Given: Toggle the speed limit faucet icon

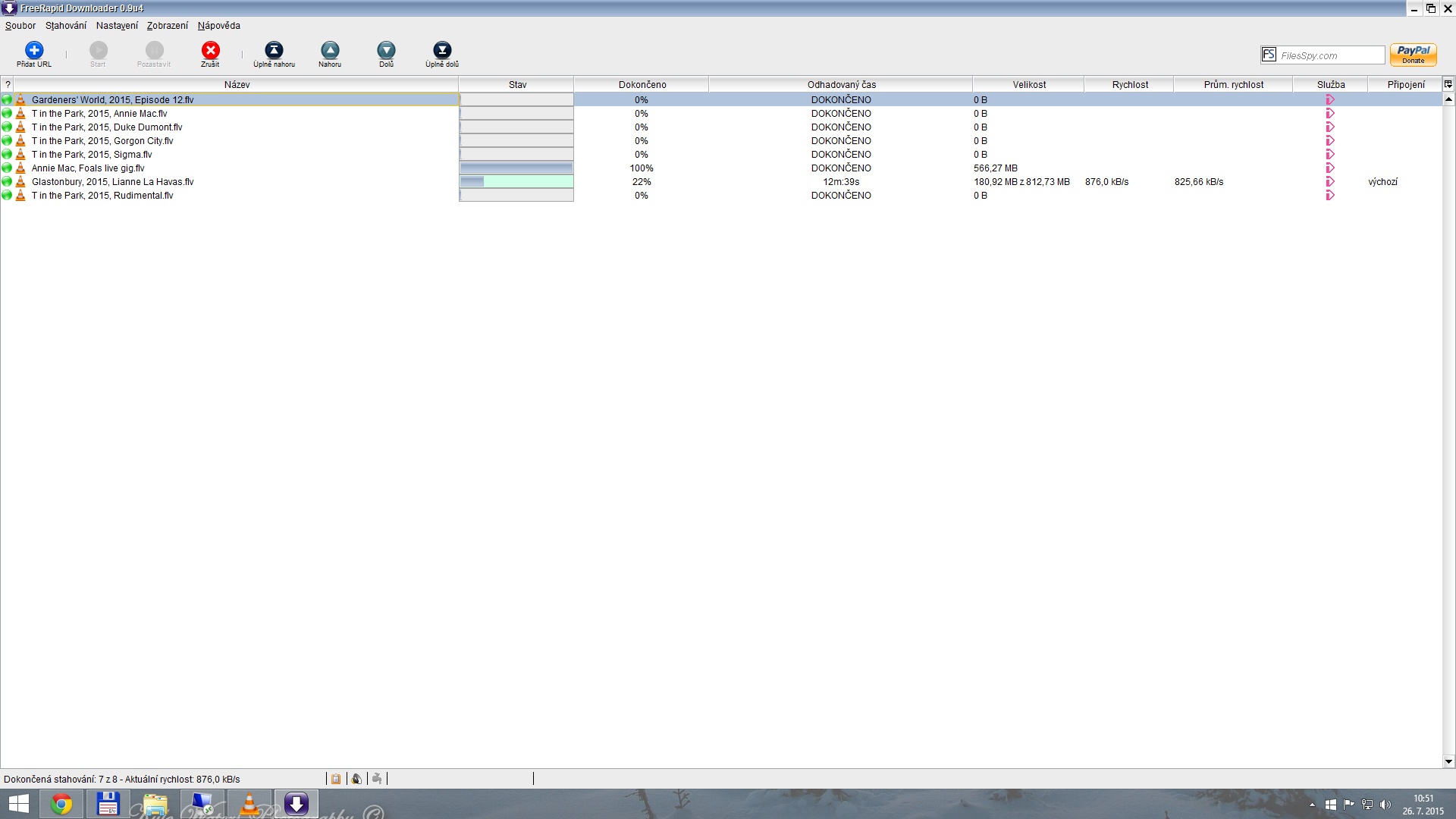Looking at the screenshot, I should click(377, 779).
